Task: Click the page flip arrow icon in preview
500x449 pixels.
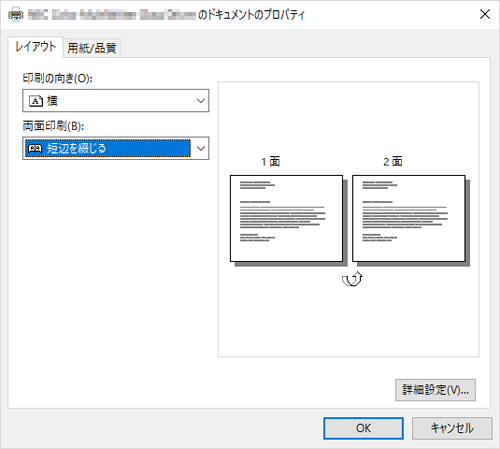Action: point(353,279)
